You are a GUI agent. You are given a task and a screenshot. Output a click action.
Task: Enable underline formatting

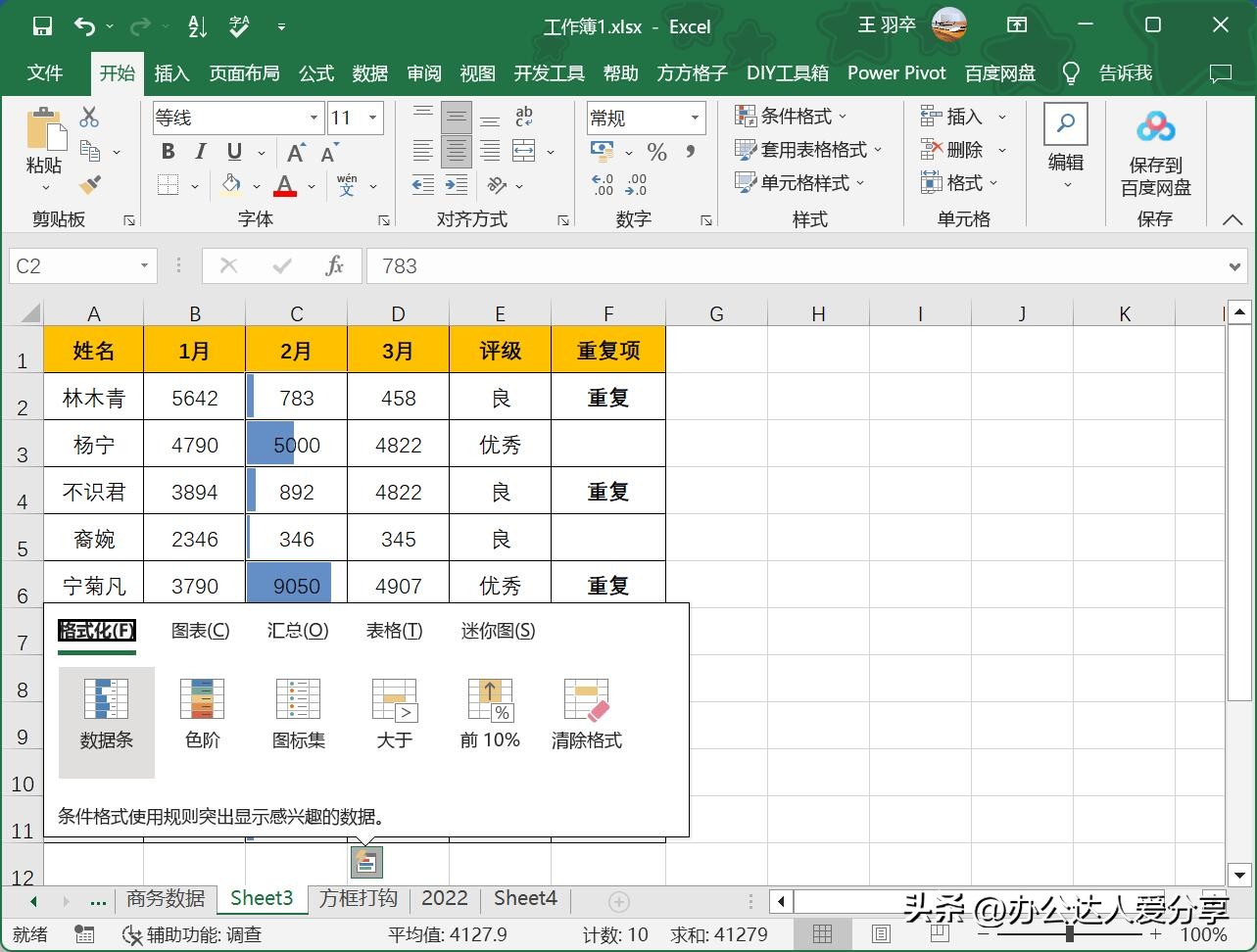point(234,152)
